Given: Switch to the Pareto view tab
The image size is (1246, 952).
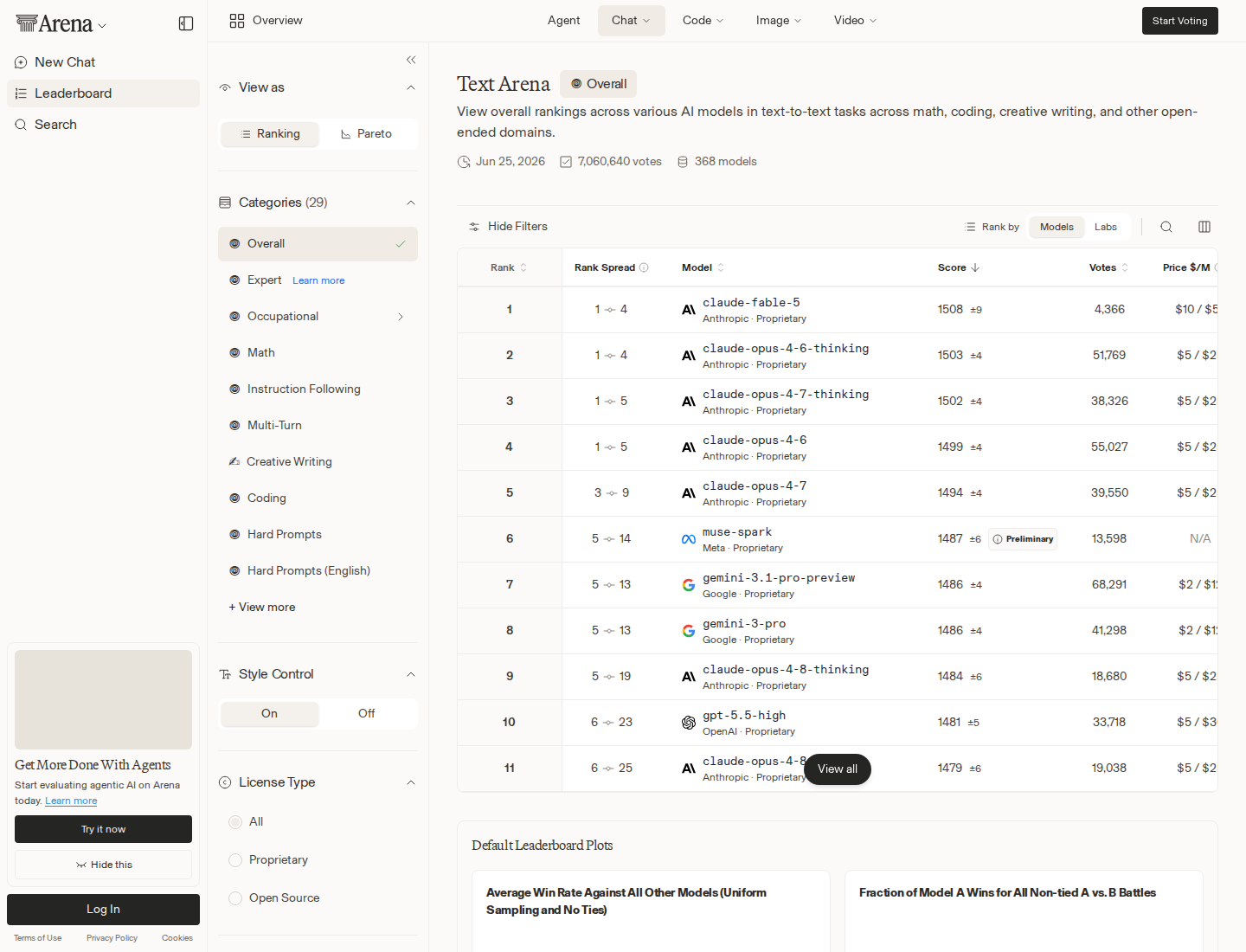Looking at the screenshot, I should pos(367,134).
